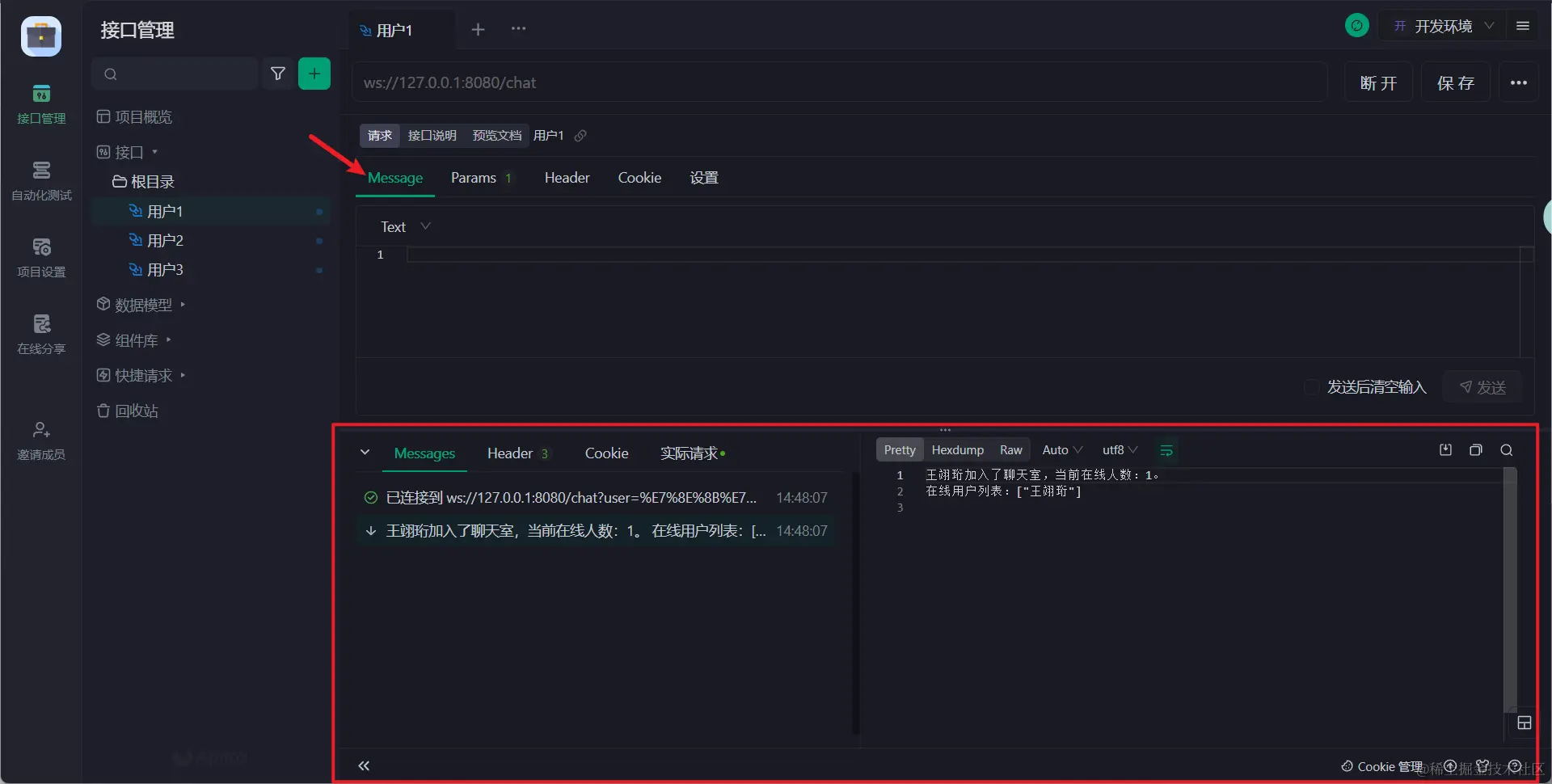1552x784 pixels.
Task: Click the green sync status icon
Action: click(x=1357, y=26)
